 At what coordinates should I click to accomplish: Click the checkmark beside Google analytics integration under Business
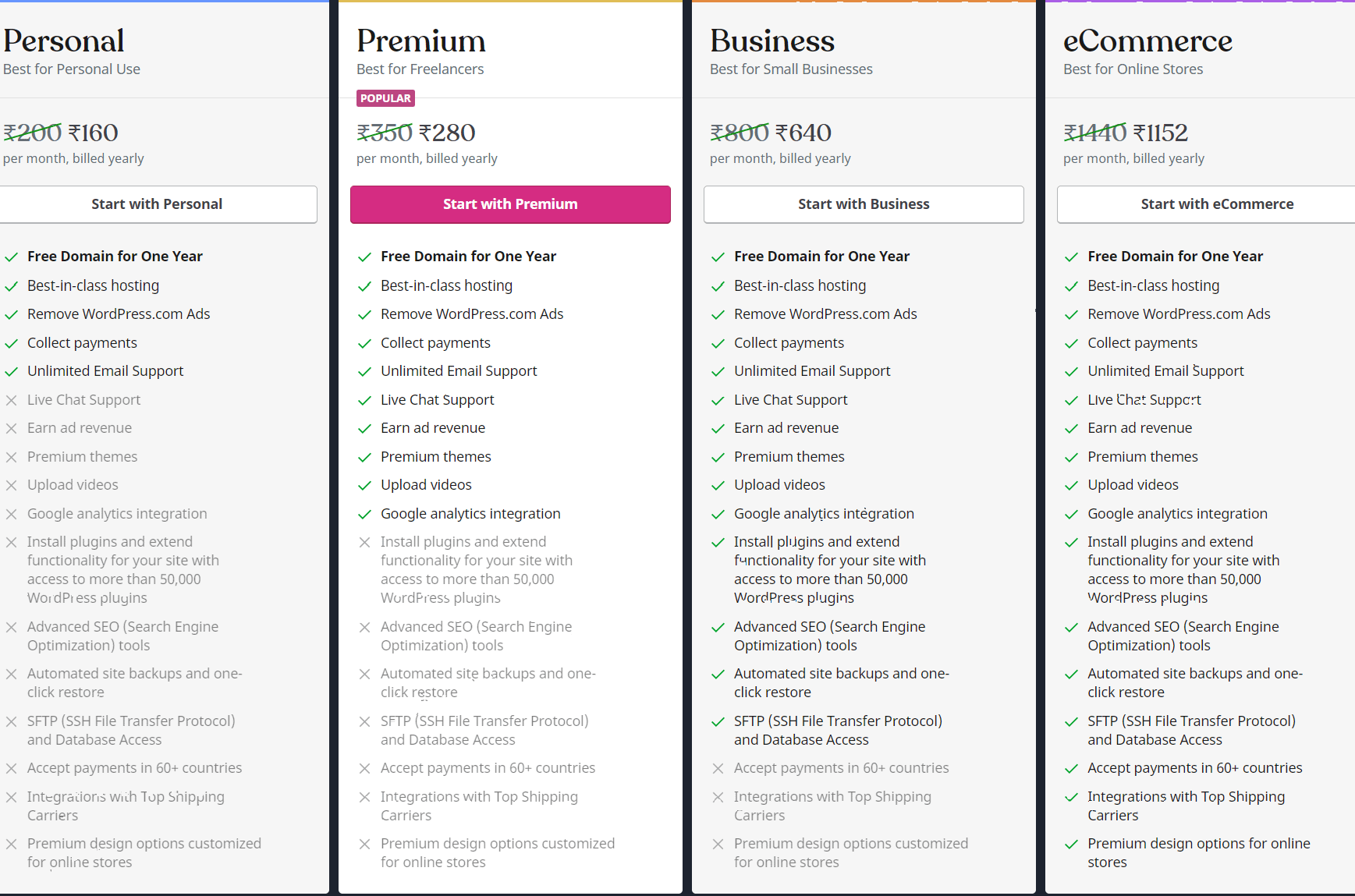click(x=718, y=514)
